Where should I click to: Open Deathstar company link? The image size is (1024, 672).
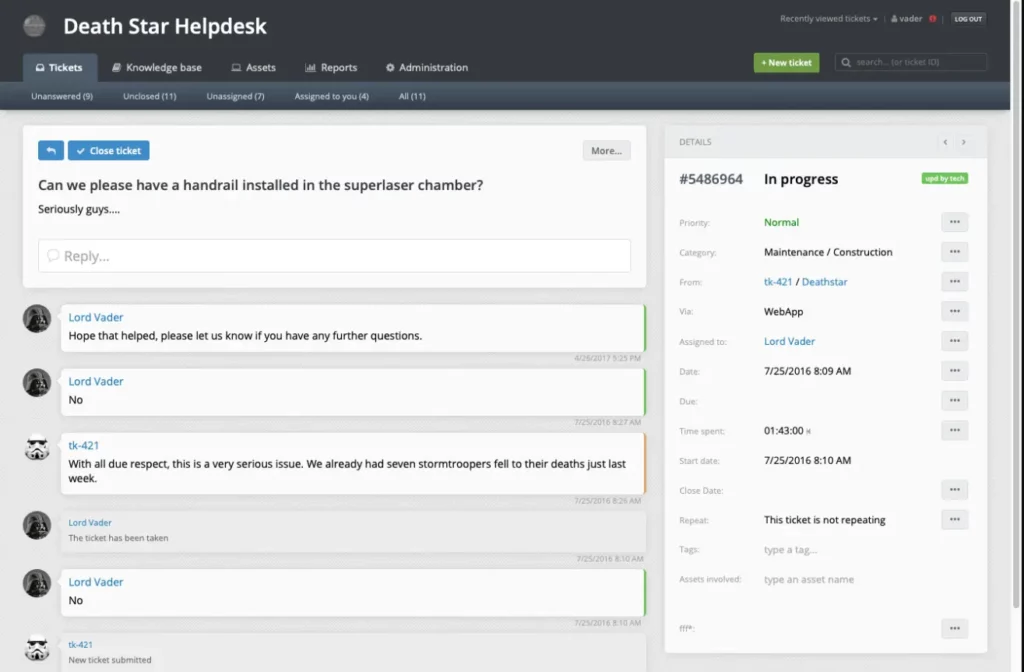pyautogui.click(x=824, y=281)
